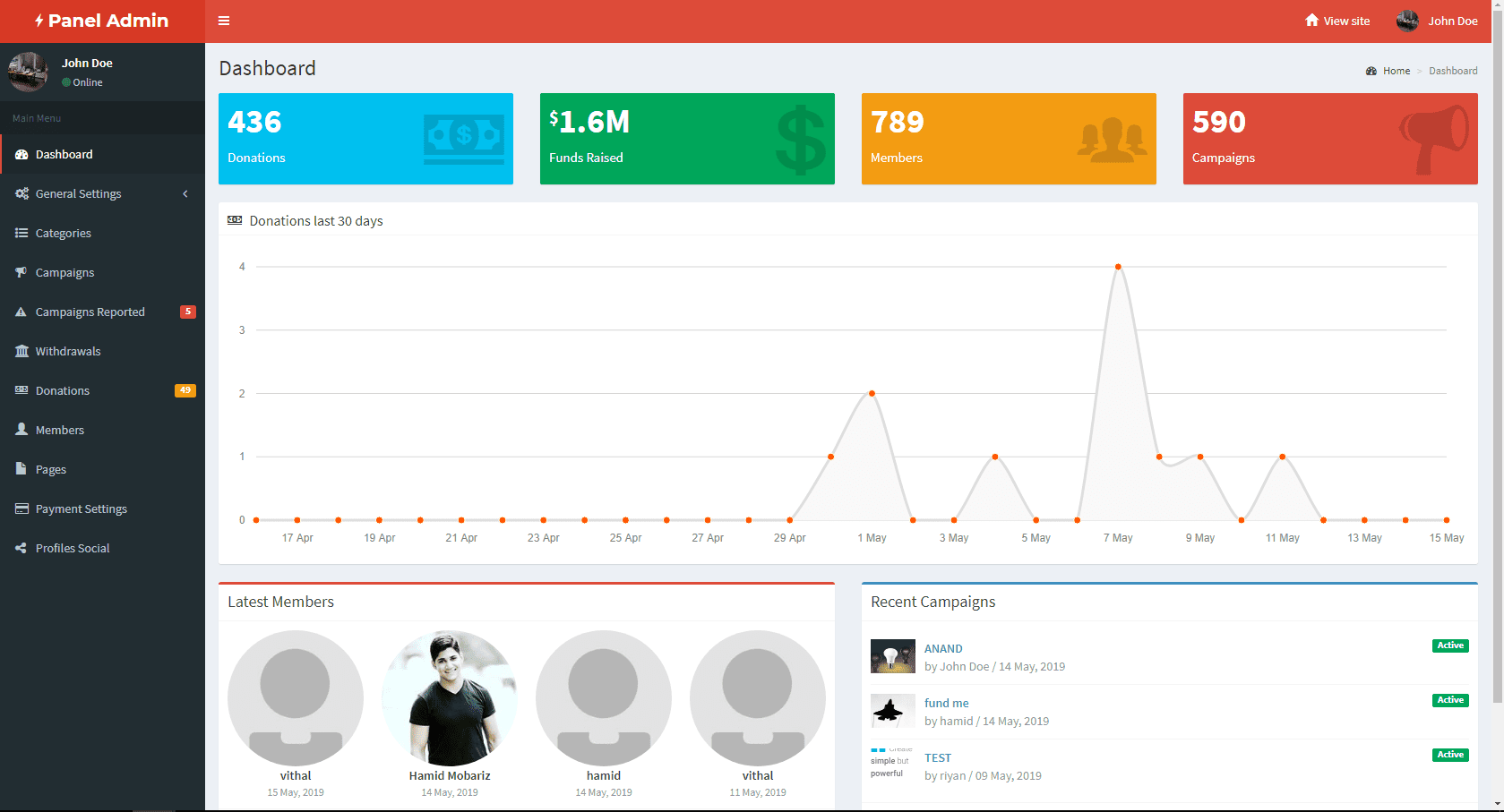Click the warning icon beside Campaigns Reported
Image resolution: width=1504 pixels, height=812 pixels.
(x=21, y=312)
